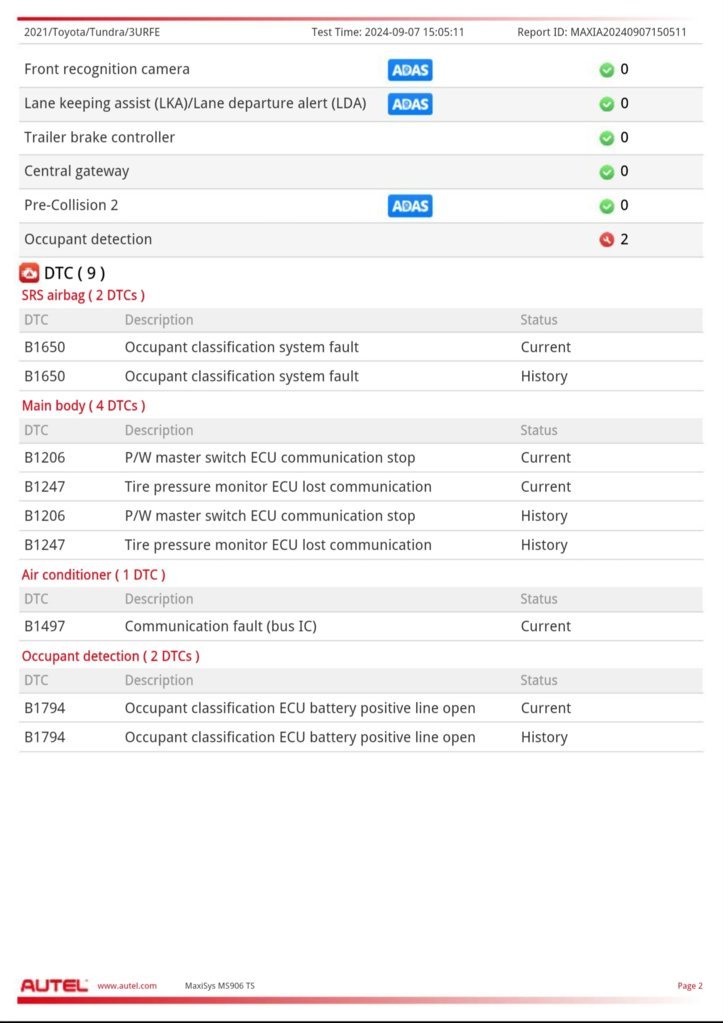Click History status of B1206 row
The height and width of the screenshot is (1023, 723).
(x=544, y=516)
